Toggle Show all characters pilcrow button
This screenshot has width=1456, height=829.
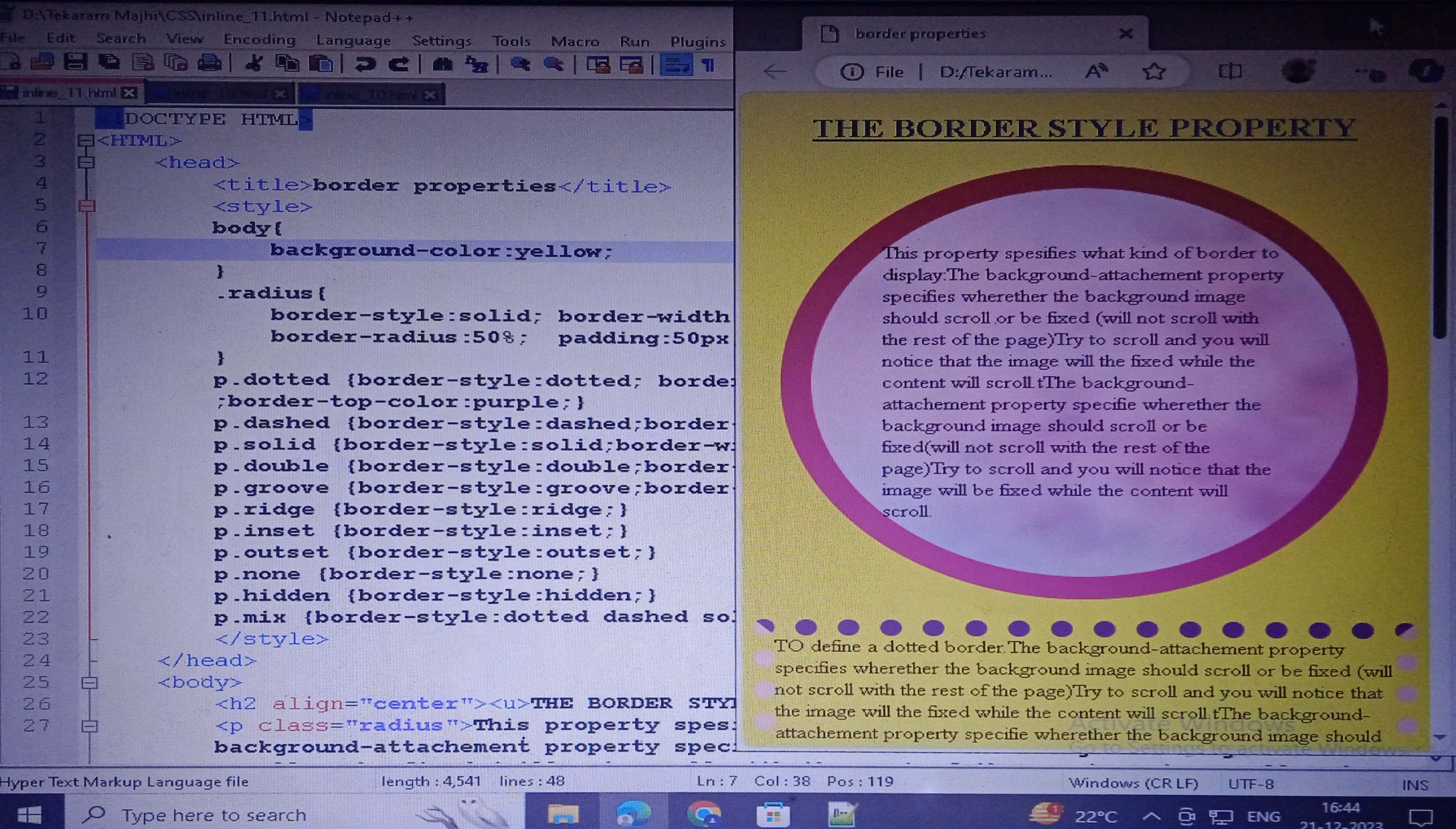(709, 65)
